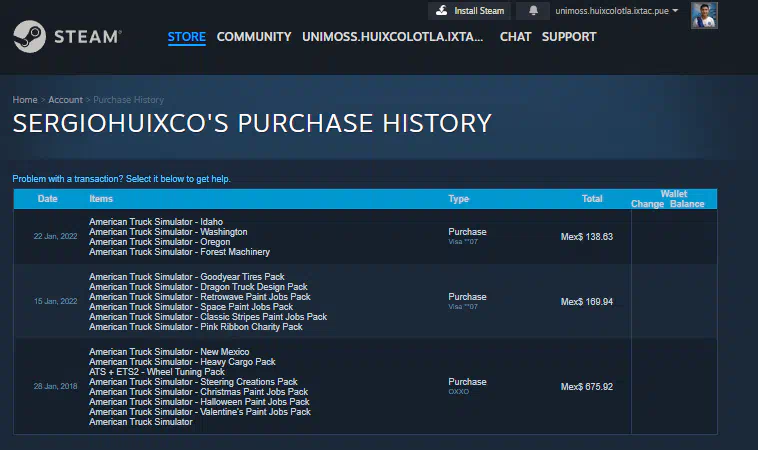Click the Mex$ 675.92 total

[587, 387]
